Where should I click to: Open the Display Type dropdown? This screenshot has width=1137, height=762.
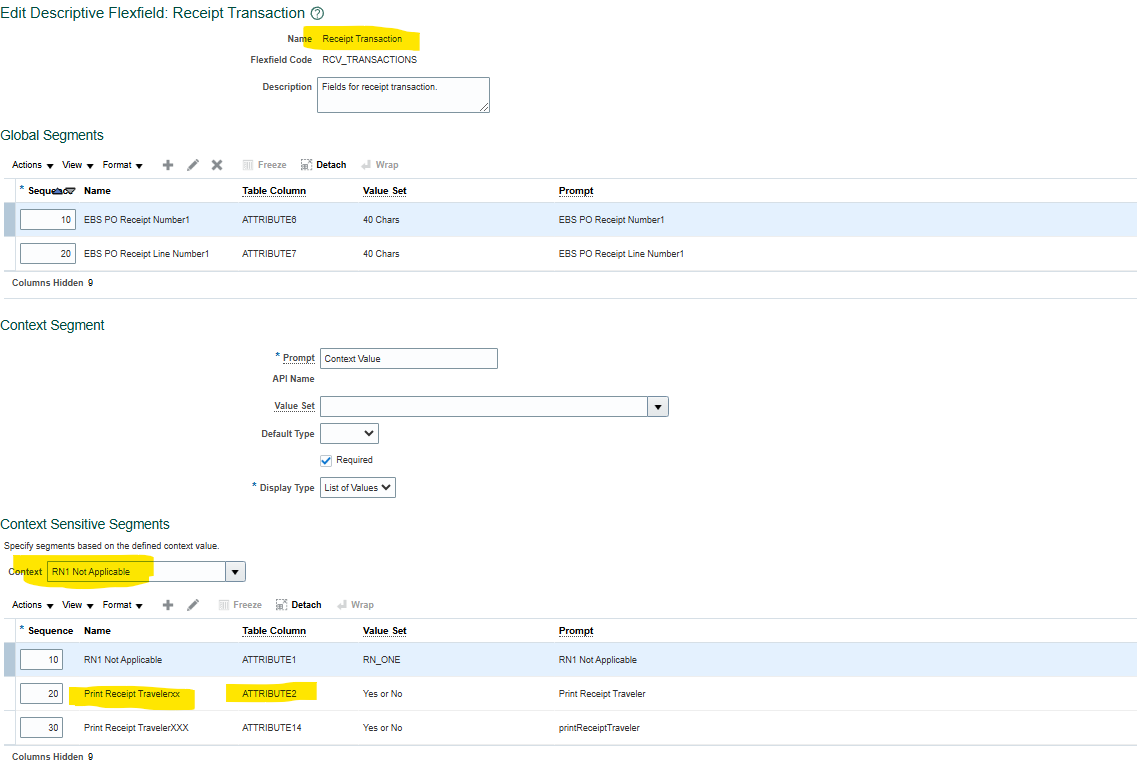click(357, 488)
